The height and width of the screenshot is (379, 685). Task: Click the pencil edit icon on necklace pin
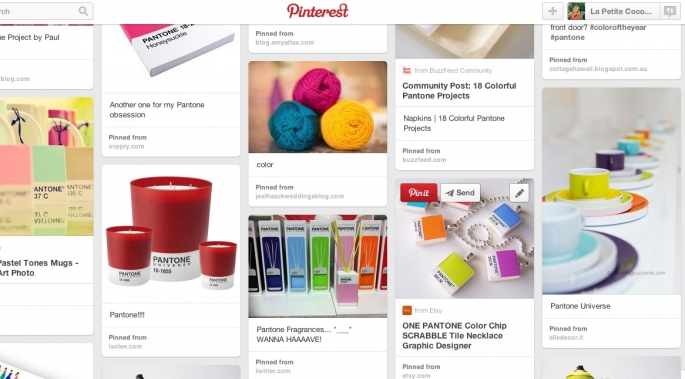(x=519, y=193)
